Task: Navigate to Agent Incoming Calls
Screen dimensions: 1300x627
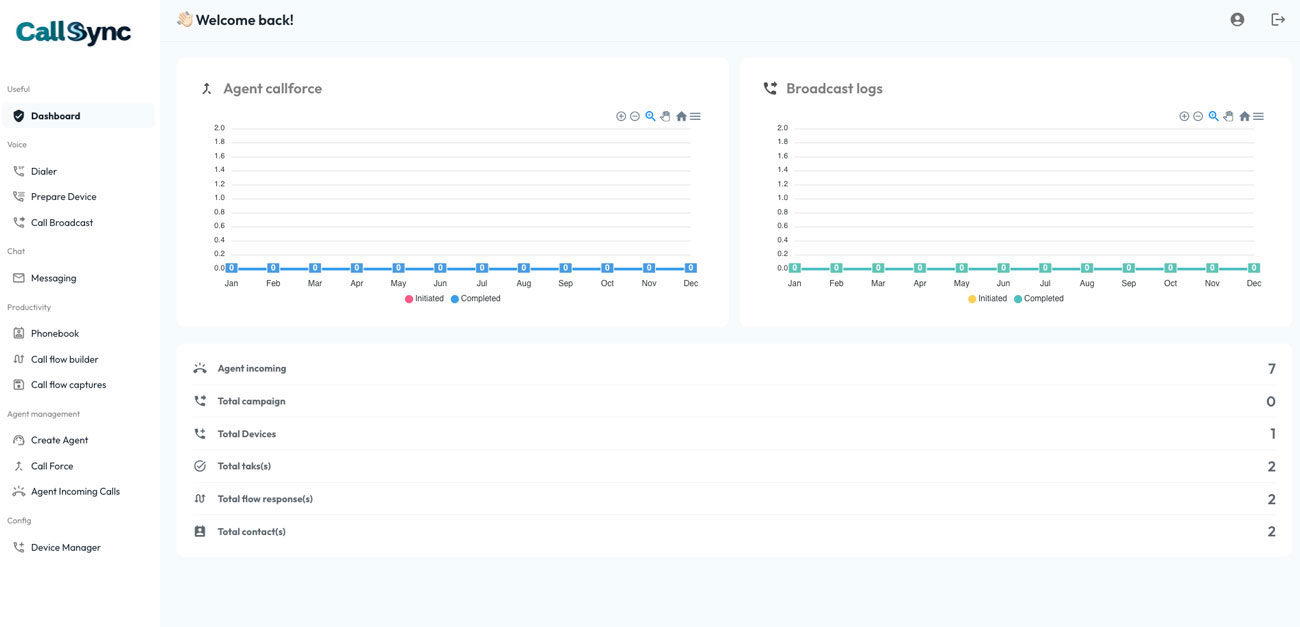Action: (x=75, y=492)
